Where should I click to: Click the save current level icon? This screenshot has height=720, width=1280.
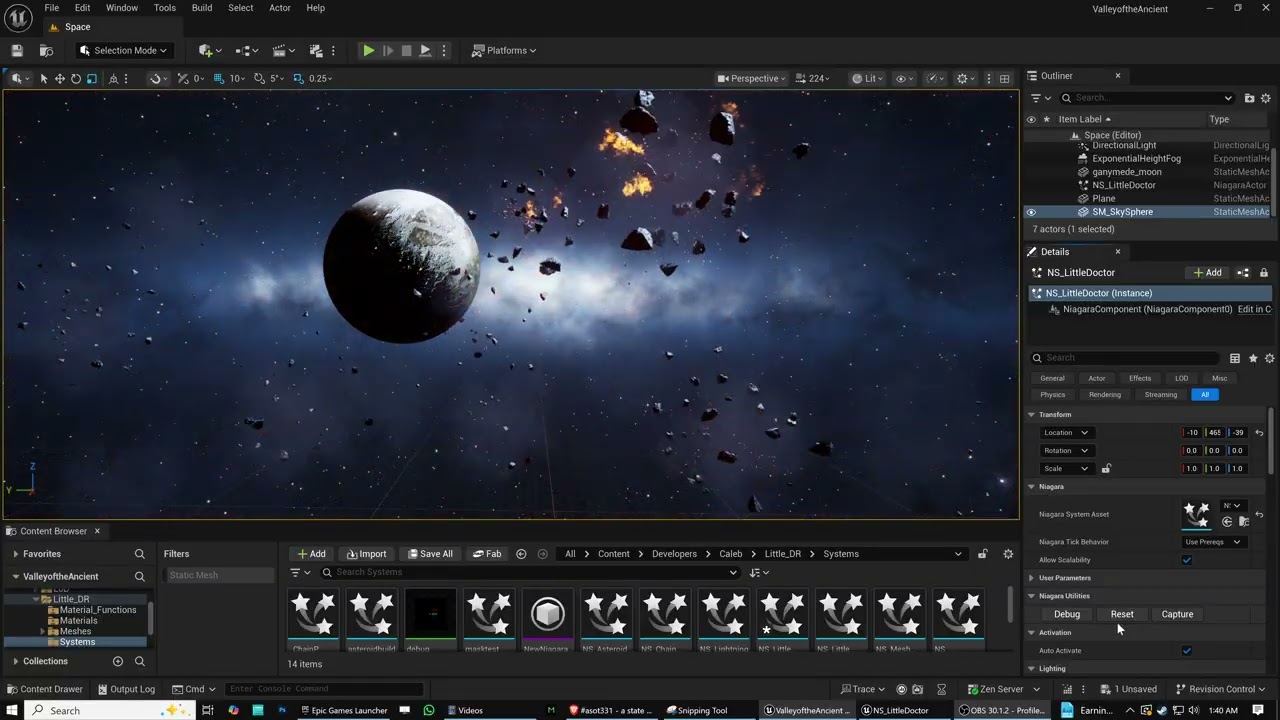tap(17, 50)
